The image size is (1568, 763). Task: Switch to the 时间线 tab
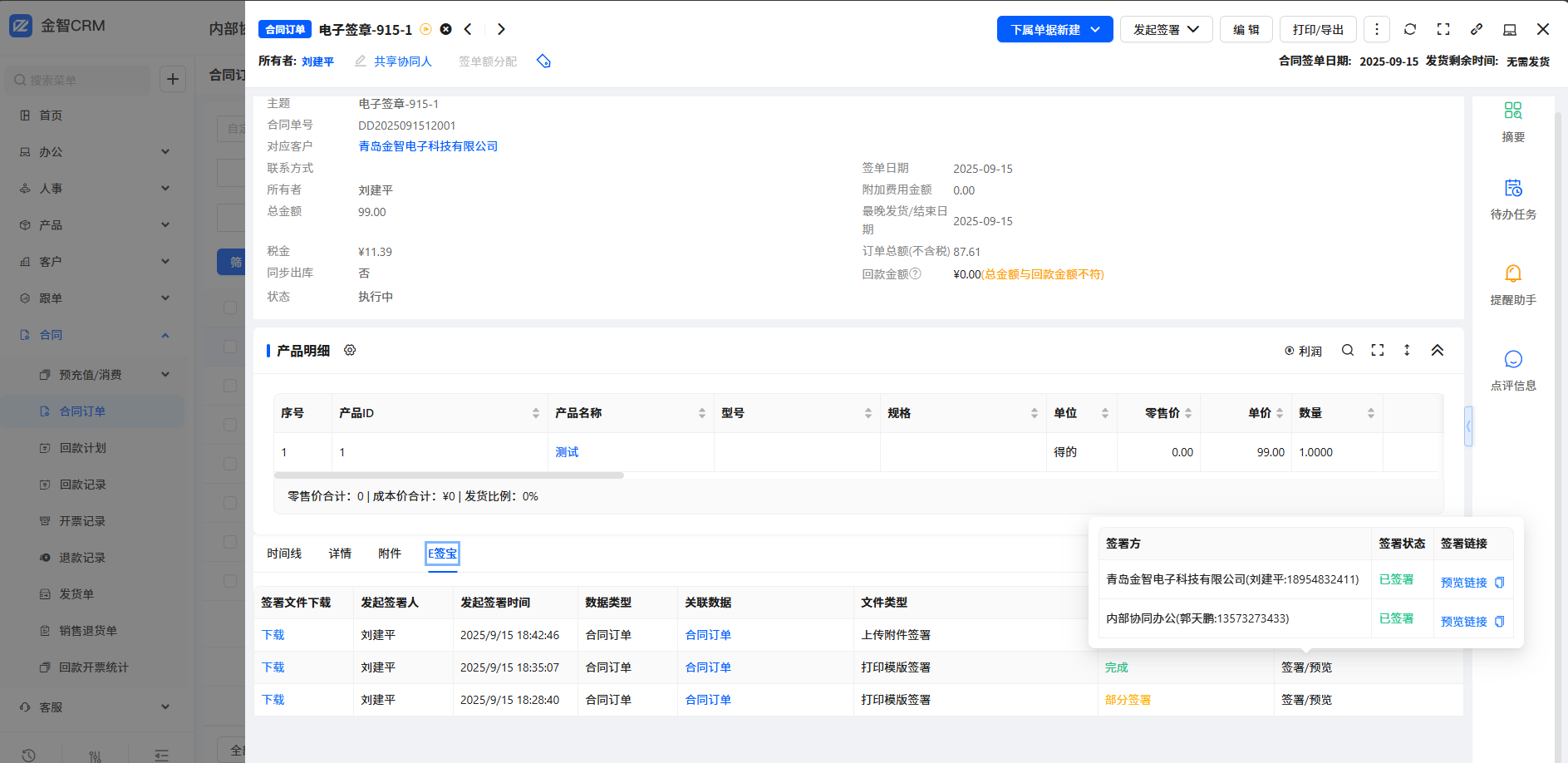click(x=284, y=554)
